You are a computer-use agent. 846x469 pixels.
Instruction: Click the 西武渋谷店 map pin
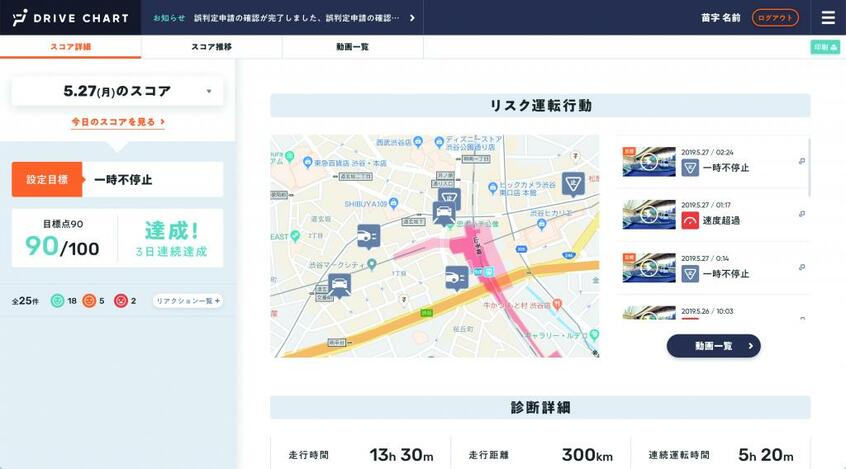click(x=418, y=142)
